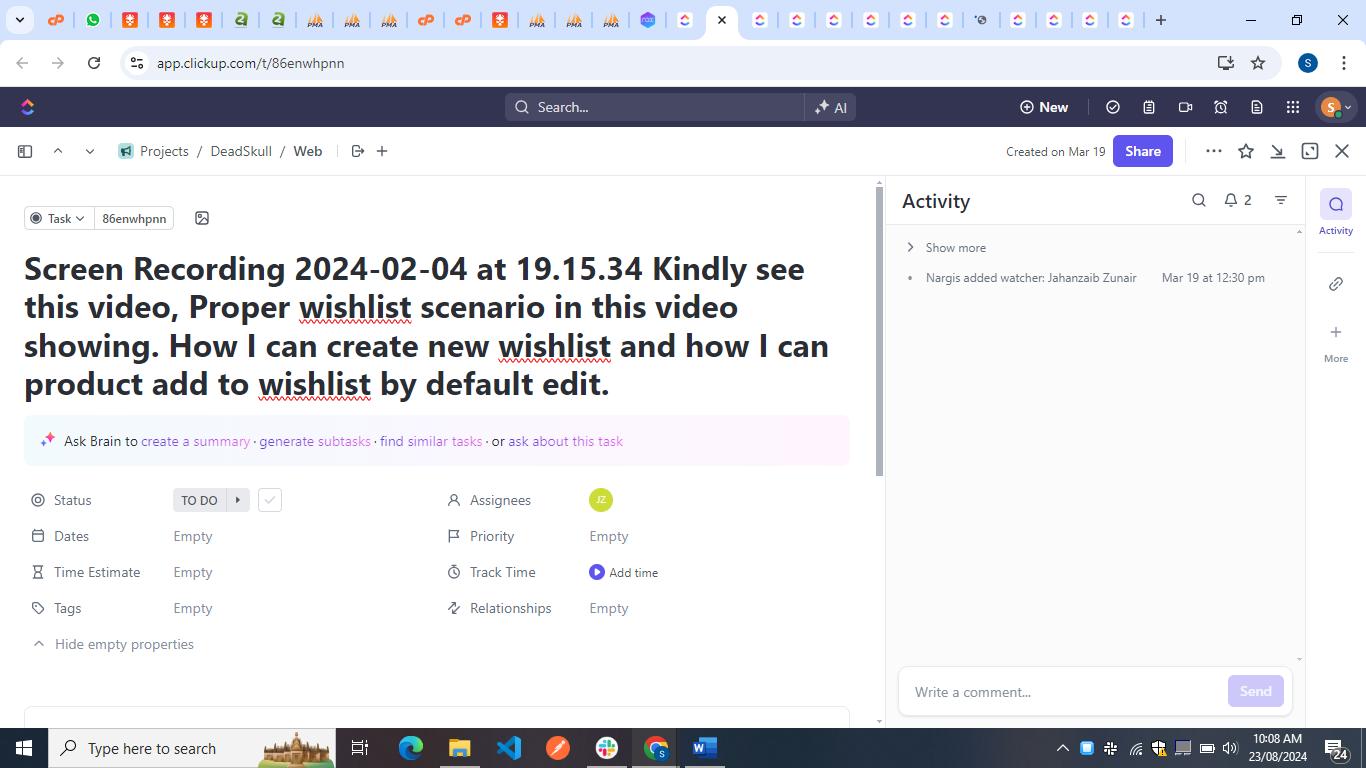Search activity with magnifier icon
Viewport: 1366px width, 768px height.
(1199, 200)
